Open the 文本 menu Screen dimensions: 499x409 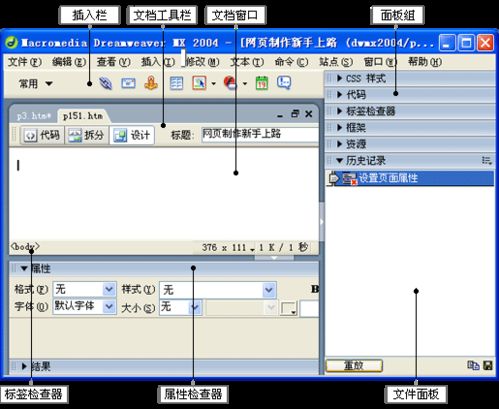(x=247, y=62)
